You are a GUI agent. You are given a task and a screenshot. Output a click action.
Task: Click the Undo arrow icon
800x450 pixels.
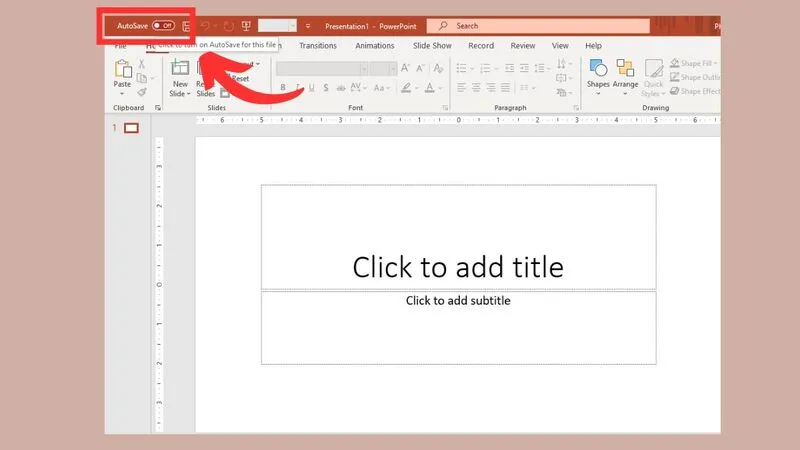click(x=205, y=26)
